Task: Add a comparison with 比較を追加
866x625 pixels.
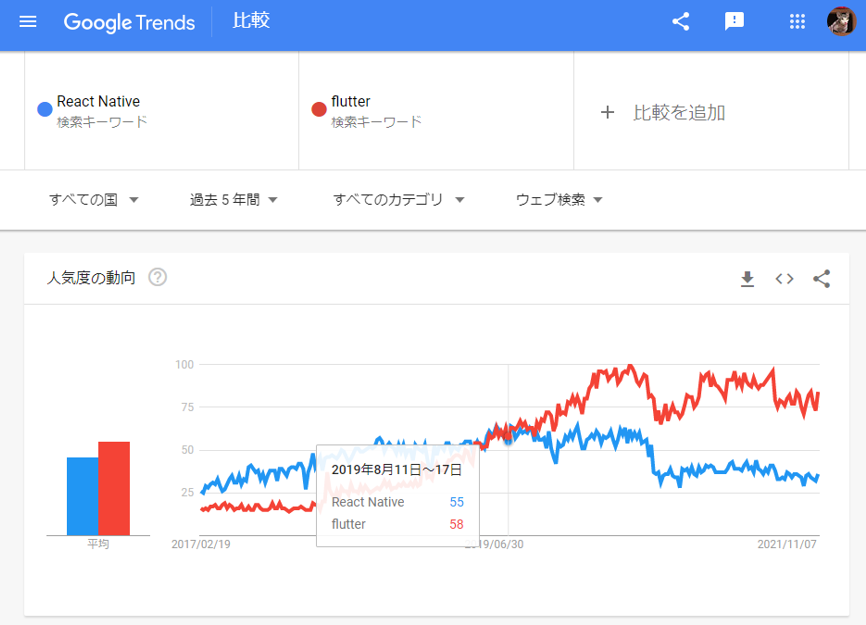Action: click(x=679, y=113)
